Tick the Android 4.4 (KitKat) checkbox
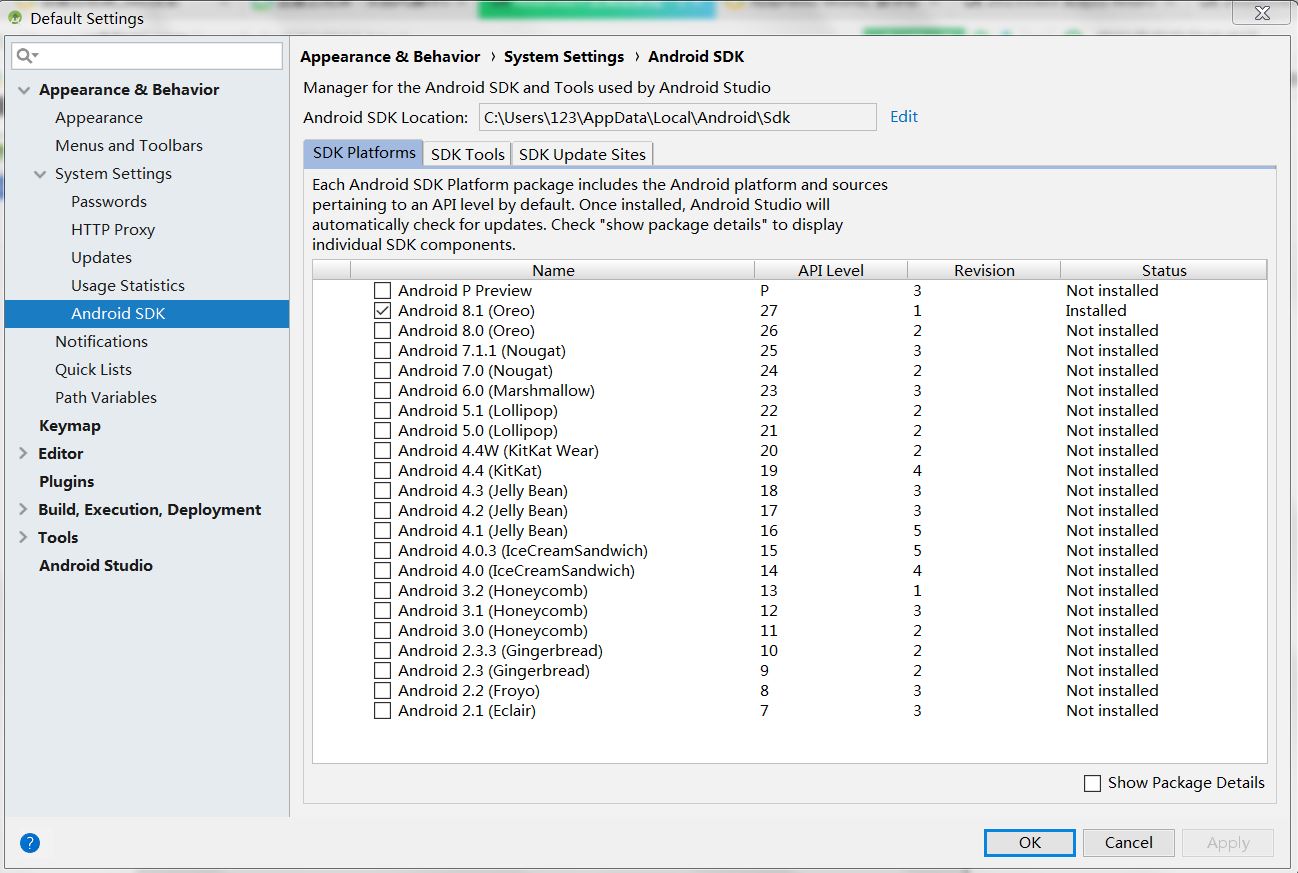 tap(382, 471)
